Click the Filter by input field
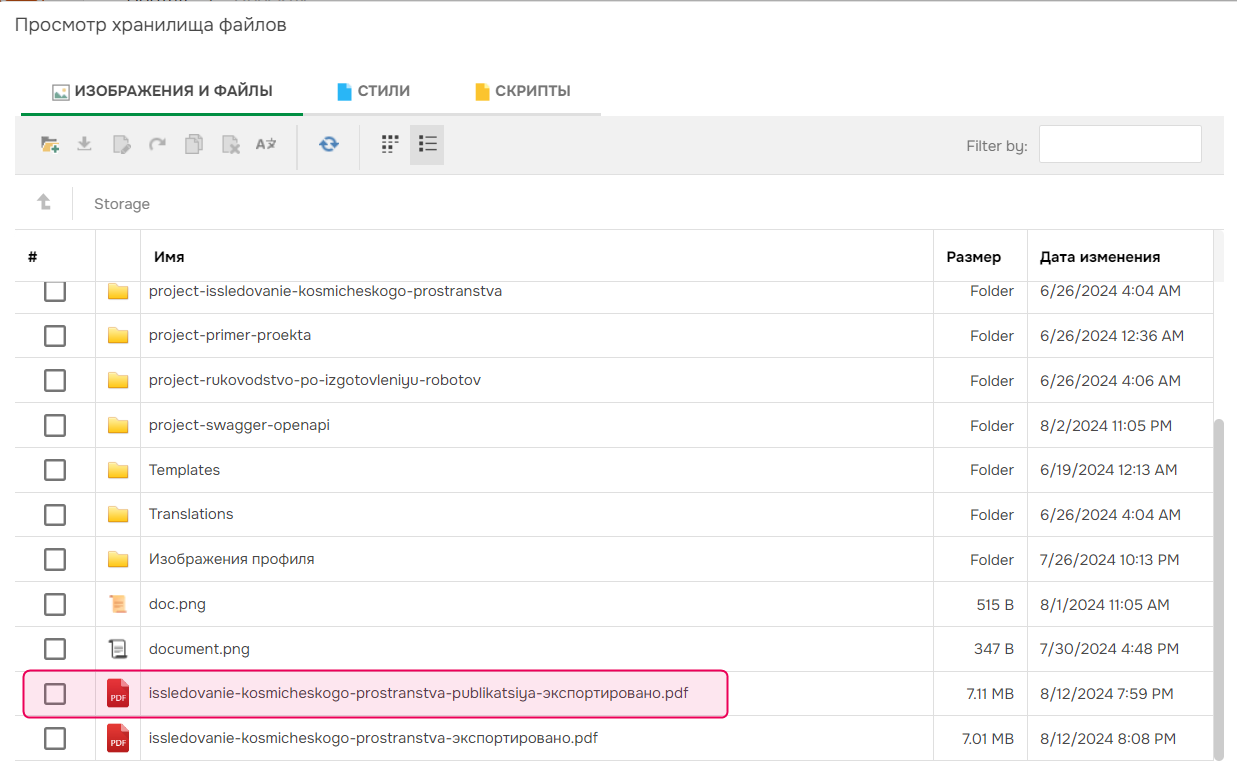Screen dimensions: 1237x775 1120,145
